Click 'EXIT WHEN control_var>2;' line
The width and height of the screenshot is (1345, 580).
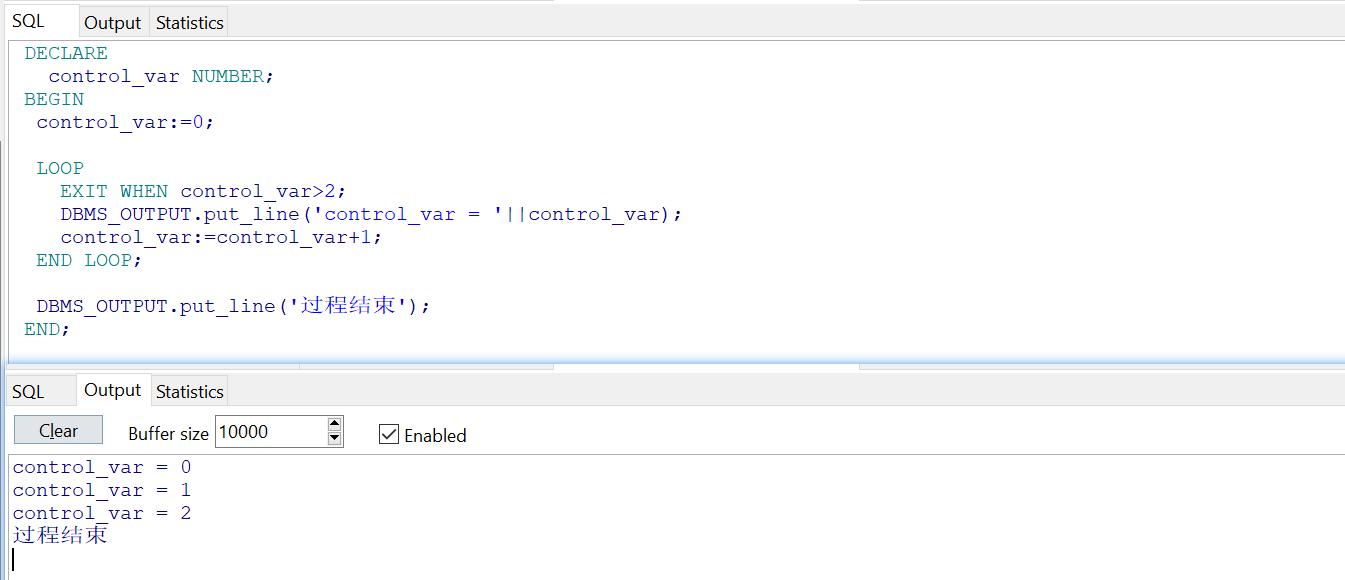pos(203,191)
